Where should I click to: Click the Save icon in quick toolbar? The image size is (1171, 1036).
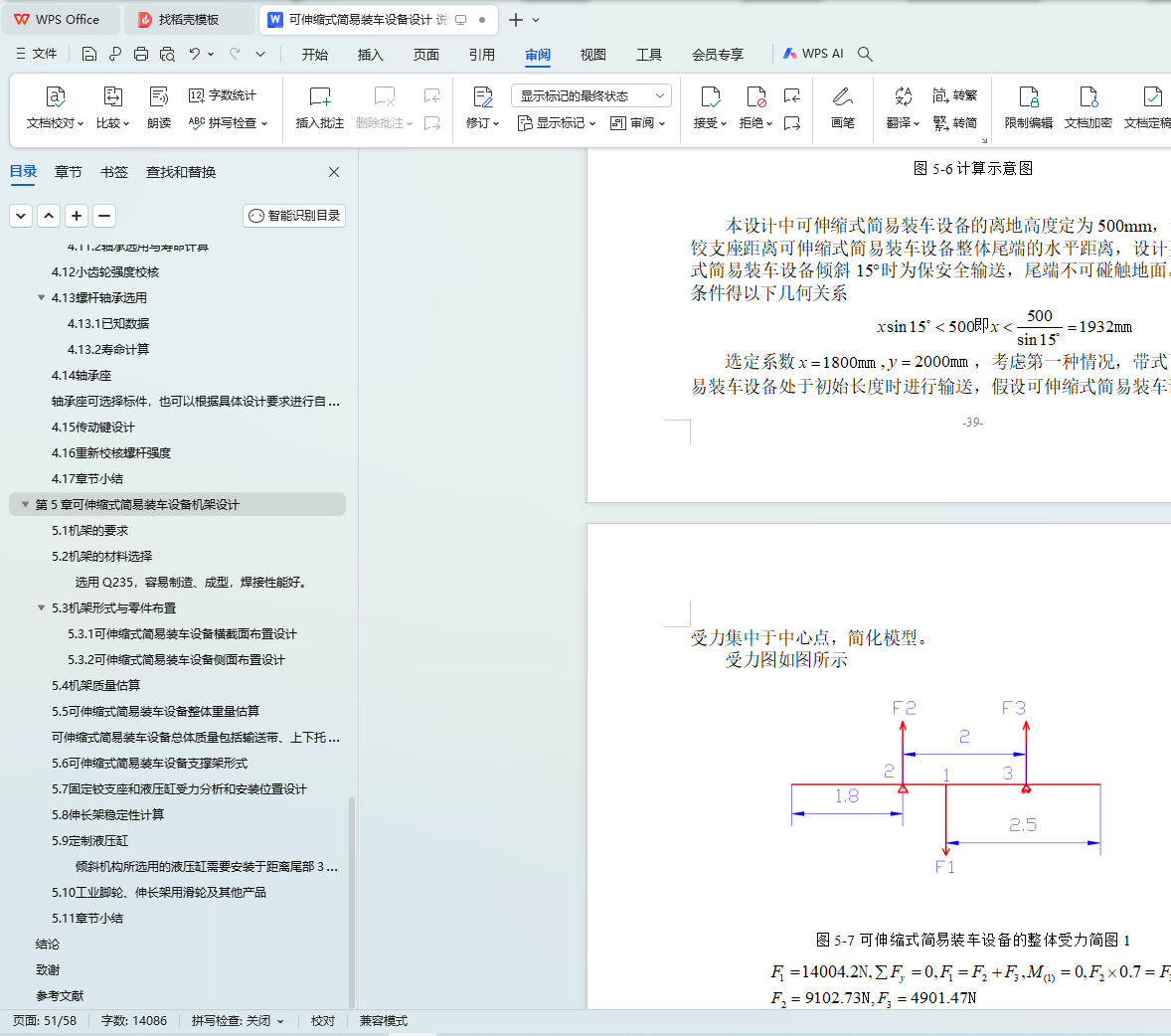(88, 54)
